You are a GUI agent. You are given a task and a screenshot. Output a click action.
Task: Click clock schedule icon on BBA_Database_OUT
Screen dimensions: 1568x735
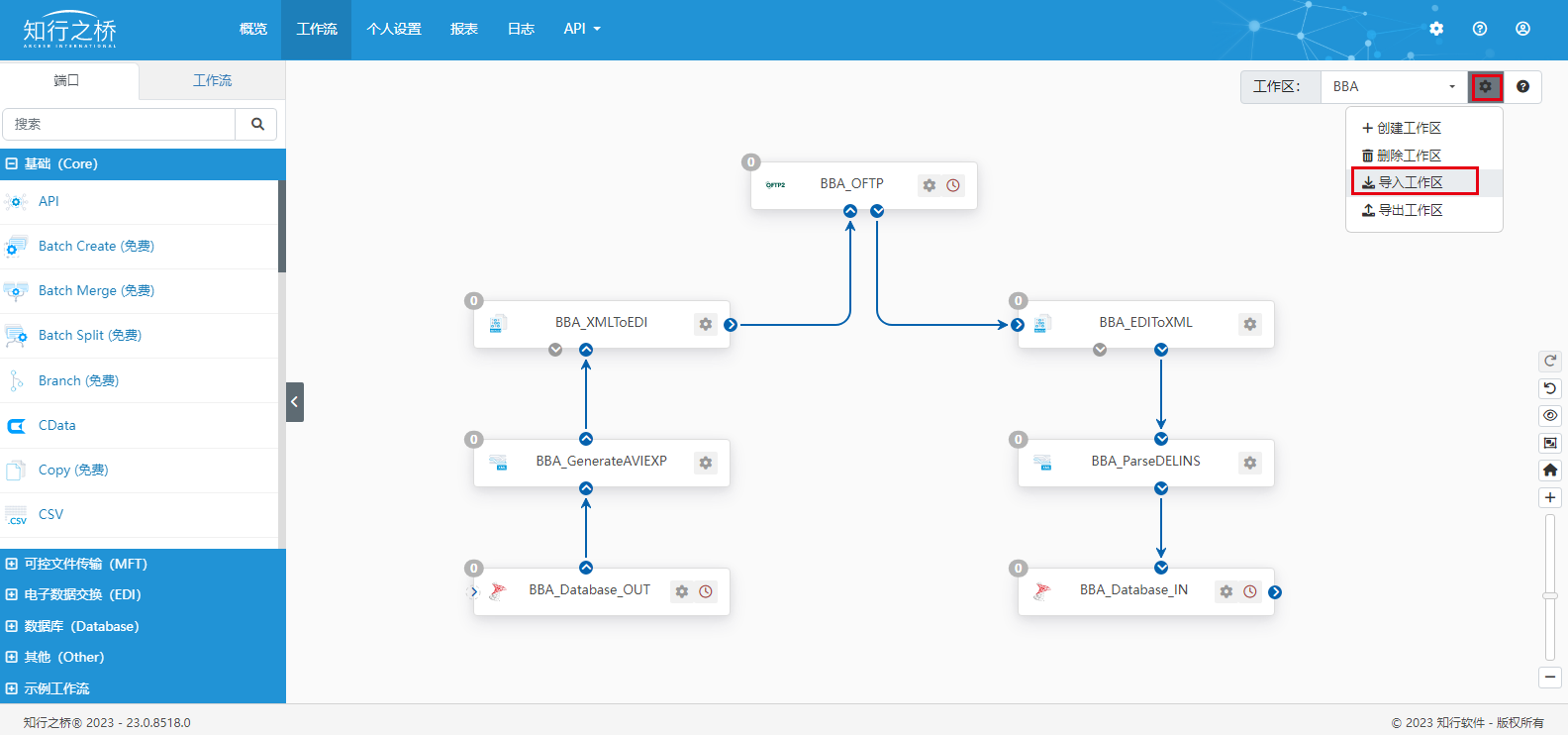(x=706, y=591)
